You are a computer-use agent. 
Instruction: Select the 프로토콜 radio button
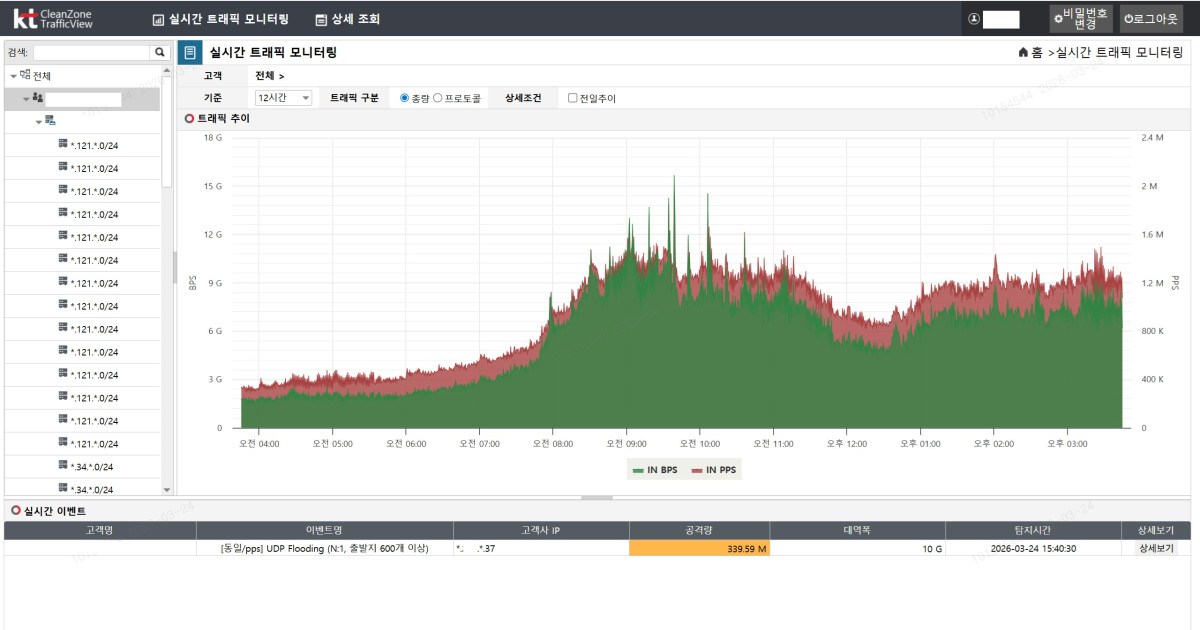(x=438, y=98)
